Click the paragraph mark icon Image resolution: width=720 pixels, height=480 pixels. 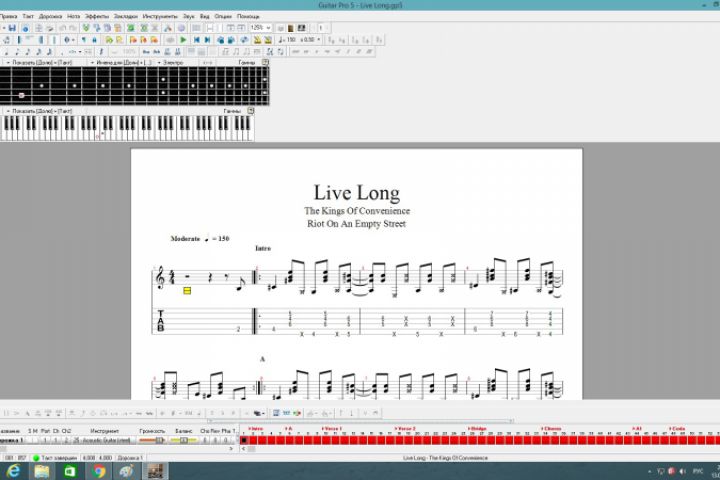[84, 40]
